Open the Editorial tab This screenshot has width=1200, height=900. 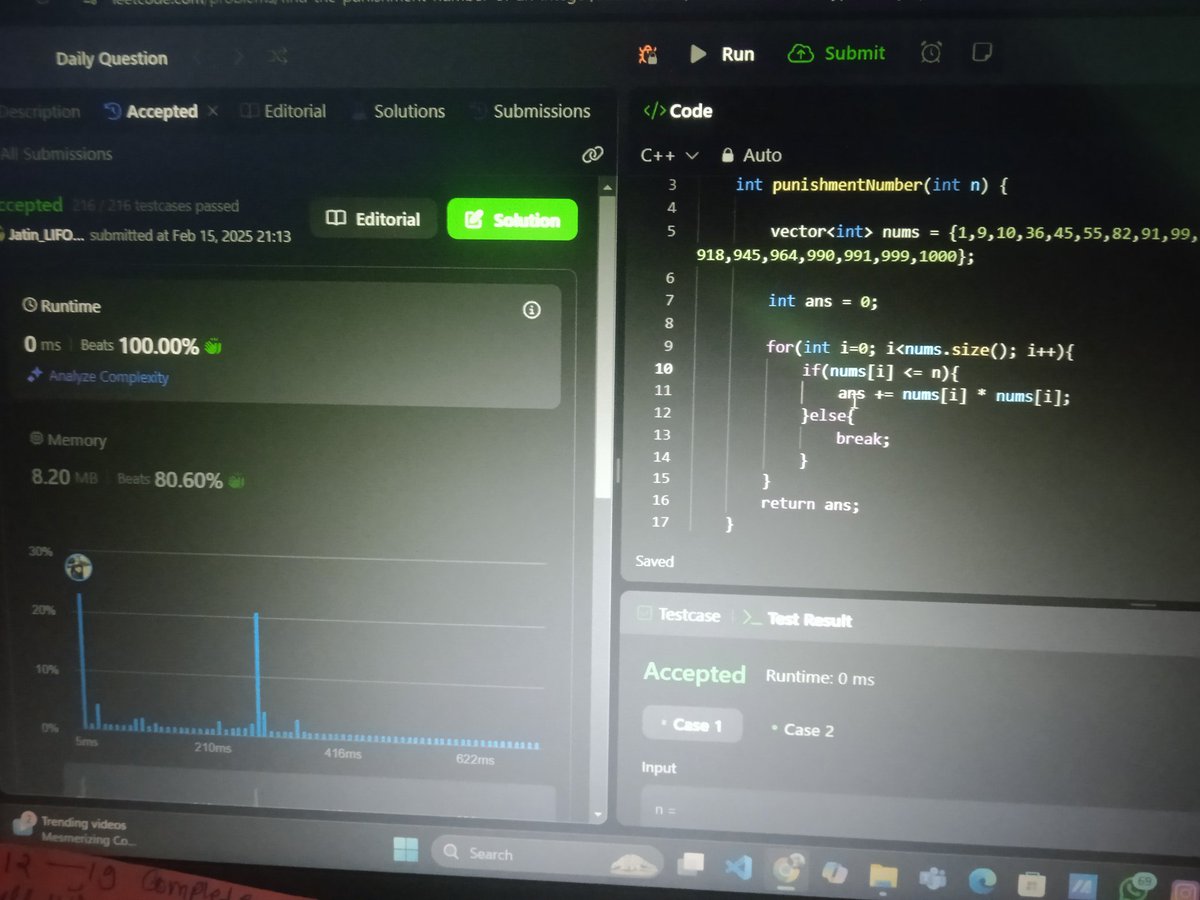(294, 111)
